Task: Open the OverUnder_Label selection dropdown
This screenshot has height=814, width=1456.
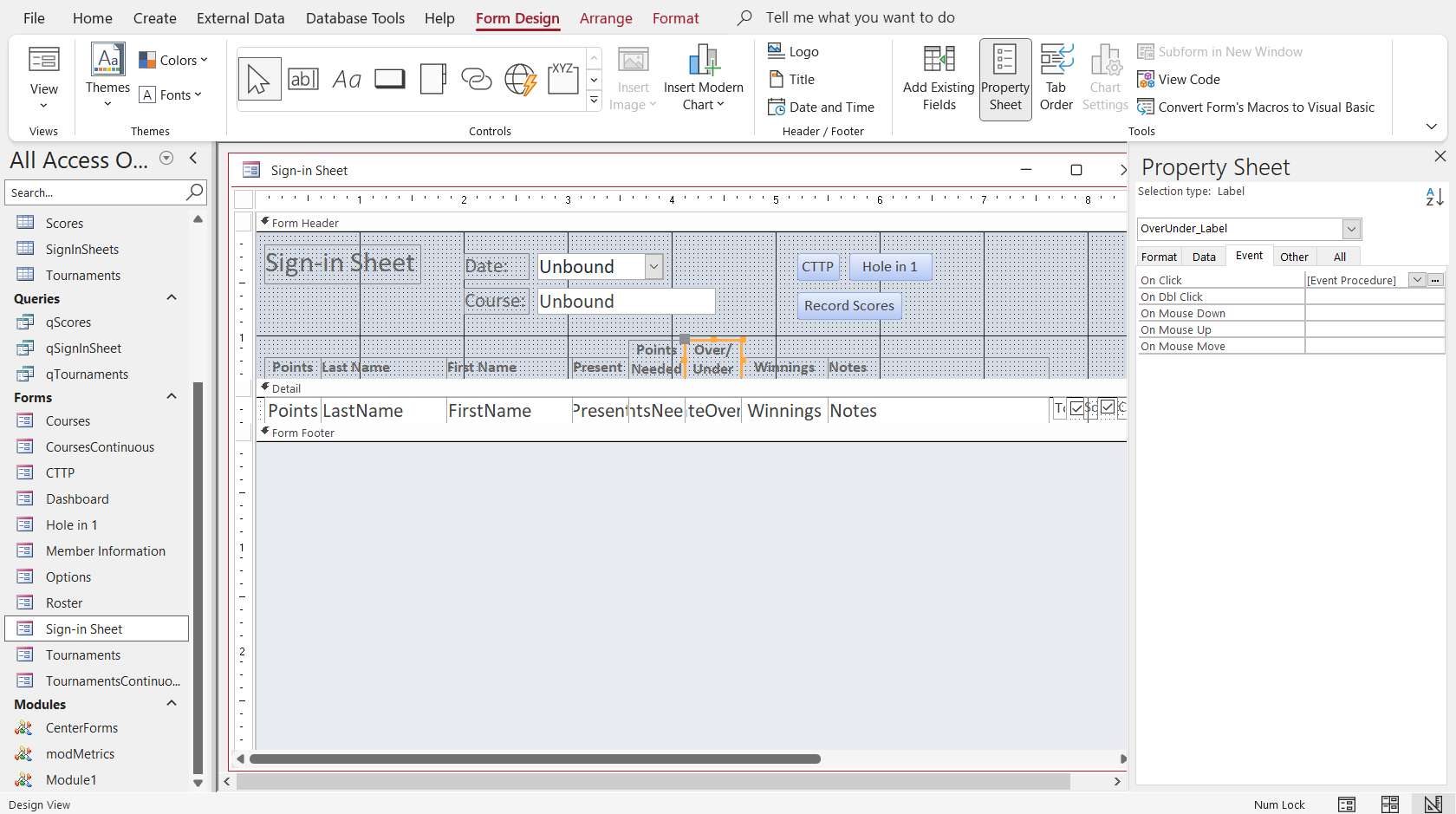Action: tap(1351, 229)
